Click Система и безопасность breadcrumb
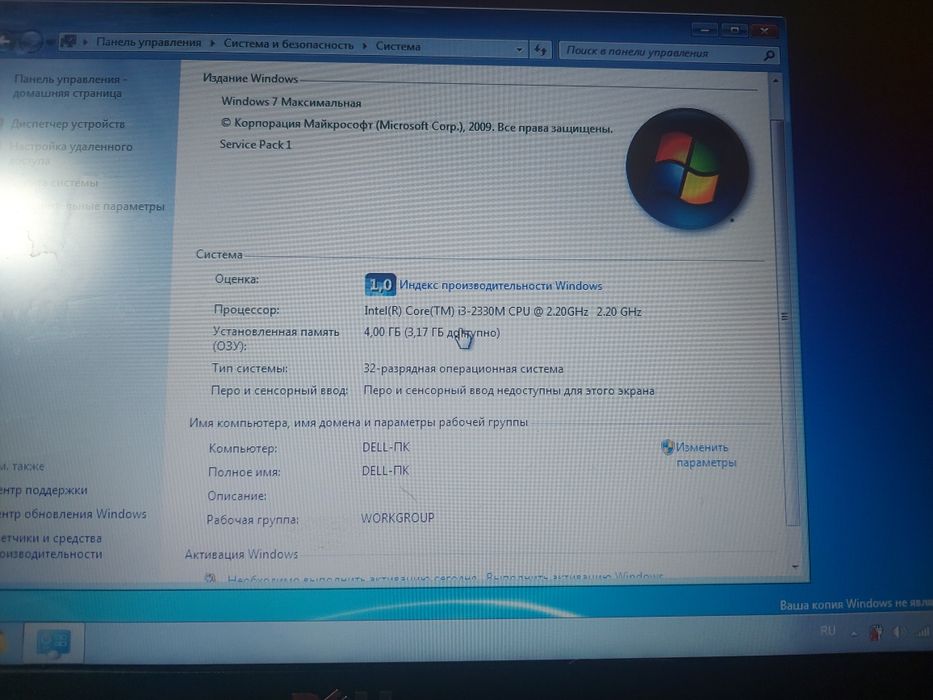933x700 pixels. pos(289,44)
